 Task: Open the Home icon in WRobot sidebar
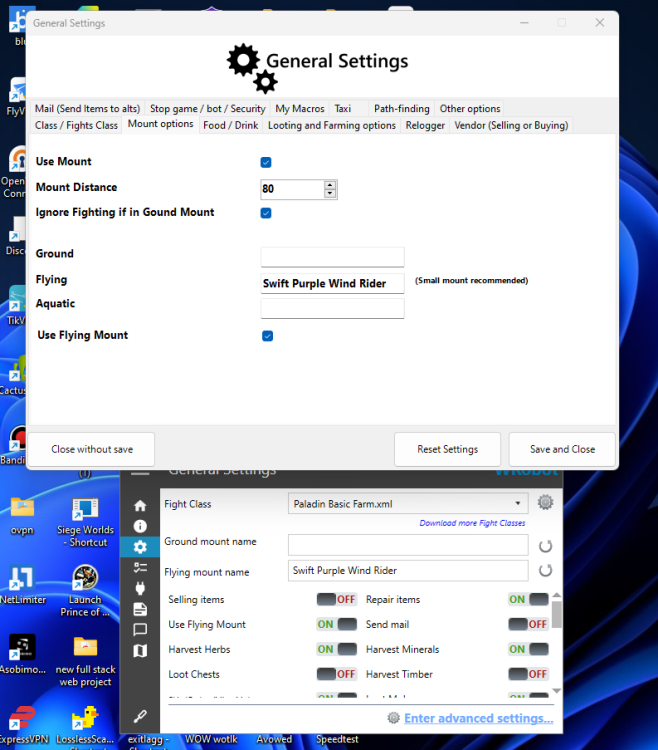pyautogui.click(x=140, y=505)
